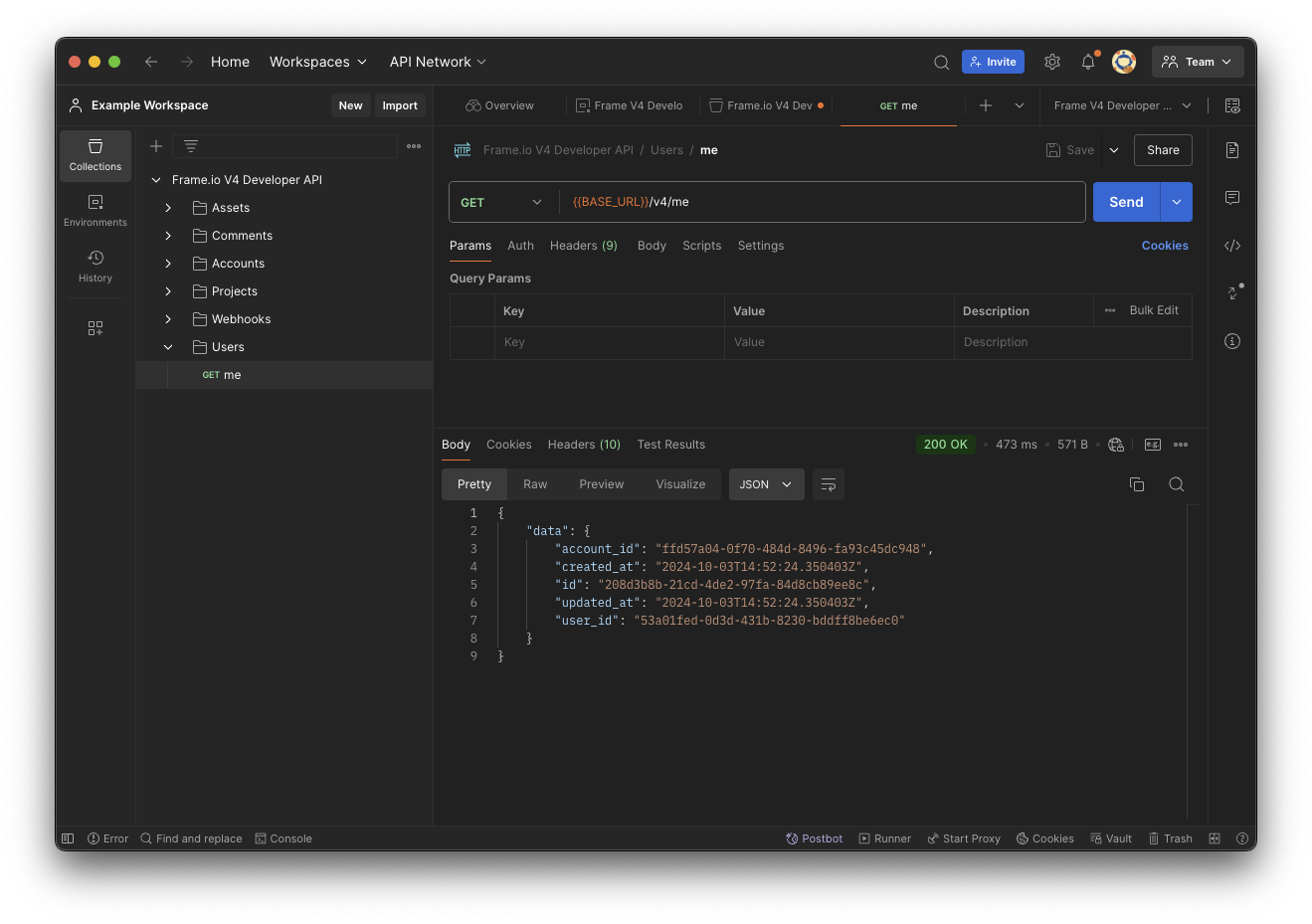Open the Vault
1312x924 pixels.
pyautogui.click(x=1110, y=838)
